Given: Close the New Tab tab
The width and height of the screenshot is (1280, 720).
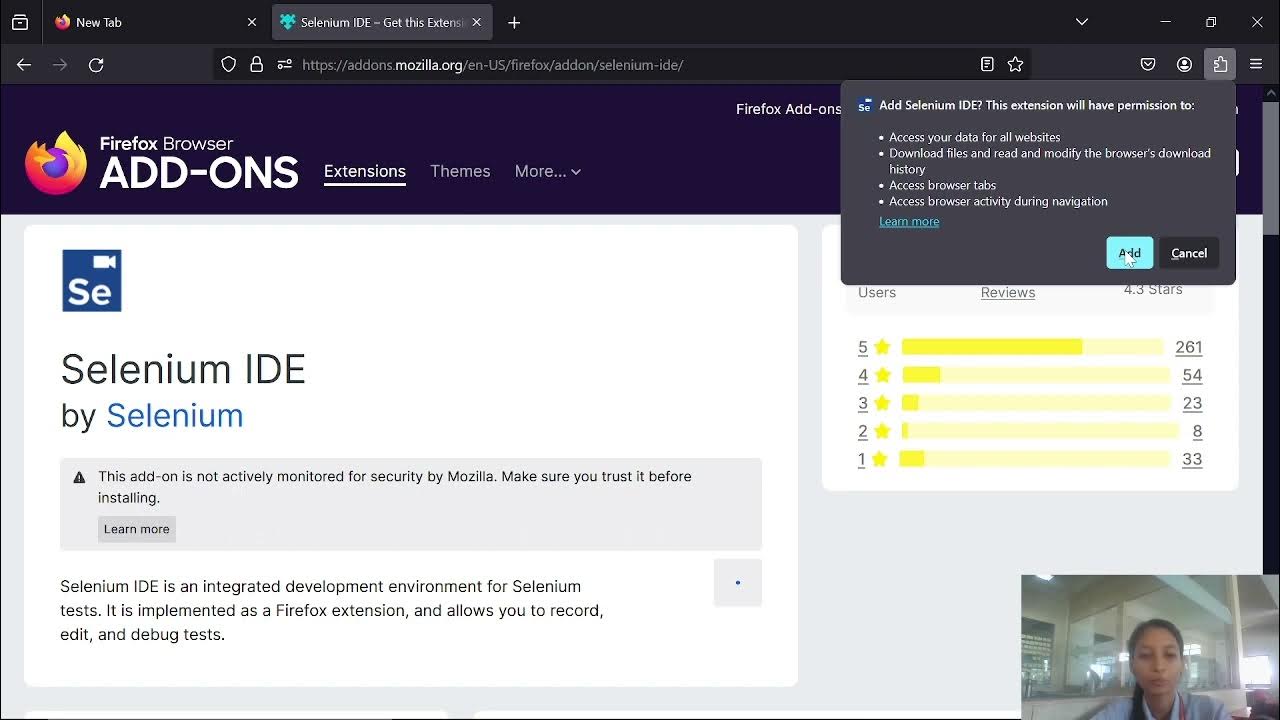Looking at the screenshot, I should (252, 22).
